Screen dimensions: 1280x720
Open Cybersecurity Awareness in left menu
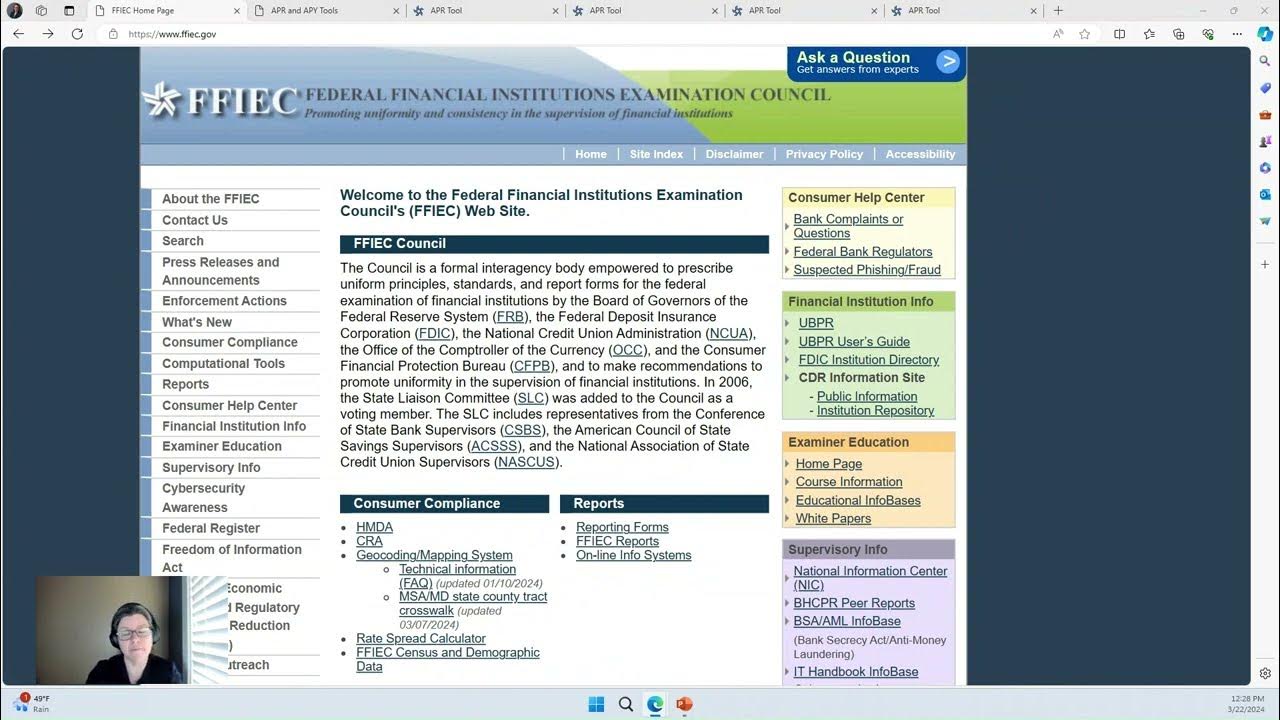(203, 498)
